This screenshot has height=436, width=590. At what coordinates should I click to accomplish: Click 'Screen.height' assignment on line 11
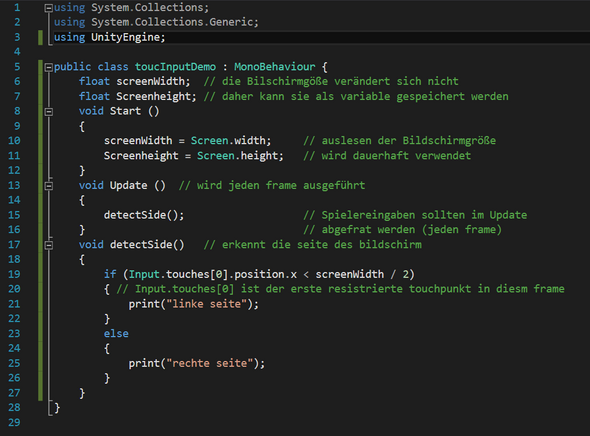240,156
